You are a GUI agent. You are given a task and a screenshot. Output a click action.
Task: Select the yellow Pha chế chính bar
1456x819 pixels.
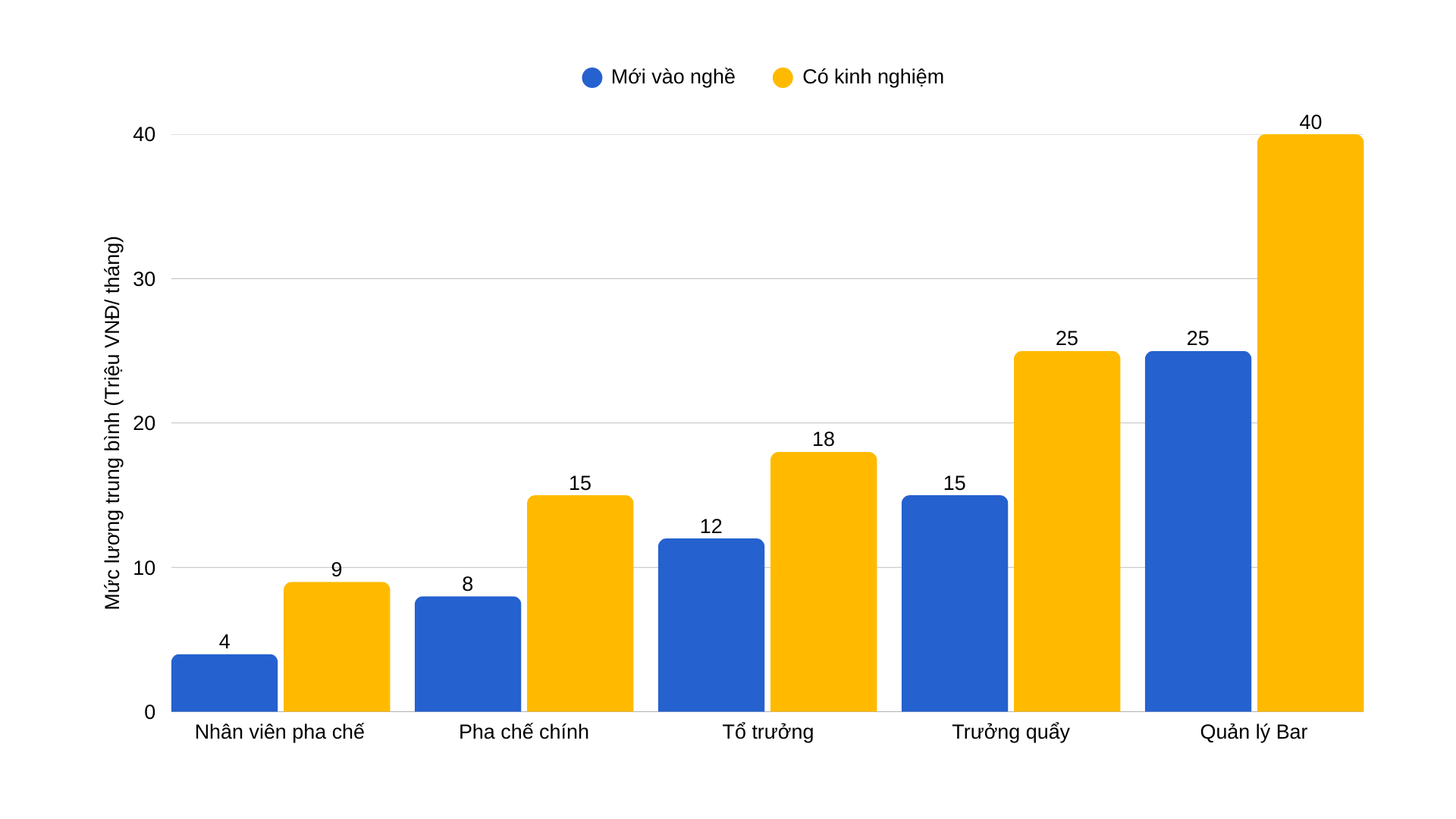[x=580, y=604]
